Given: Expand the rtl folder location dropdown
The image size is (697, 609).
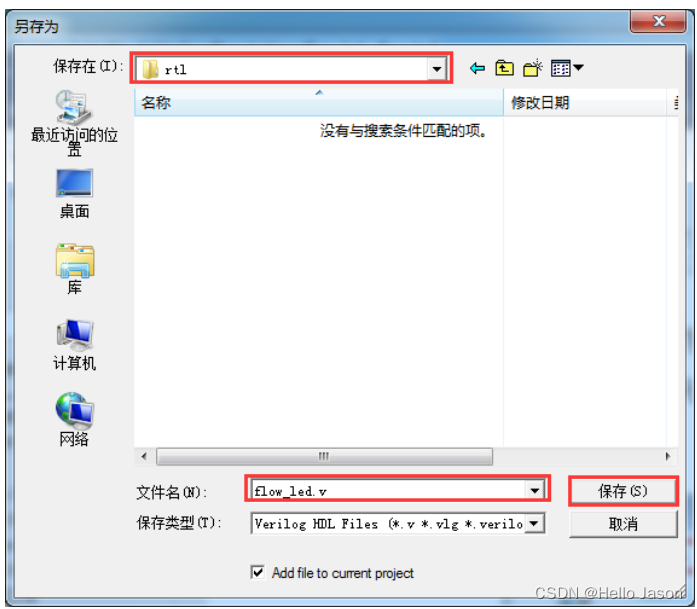Looking at the screenshot, I should pos(437,69).
